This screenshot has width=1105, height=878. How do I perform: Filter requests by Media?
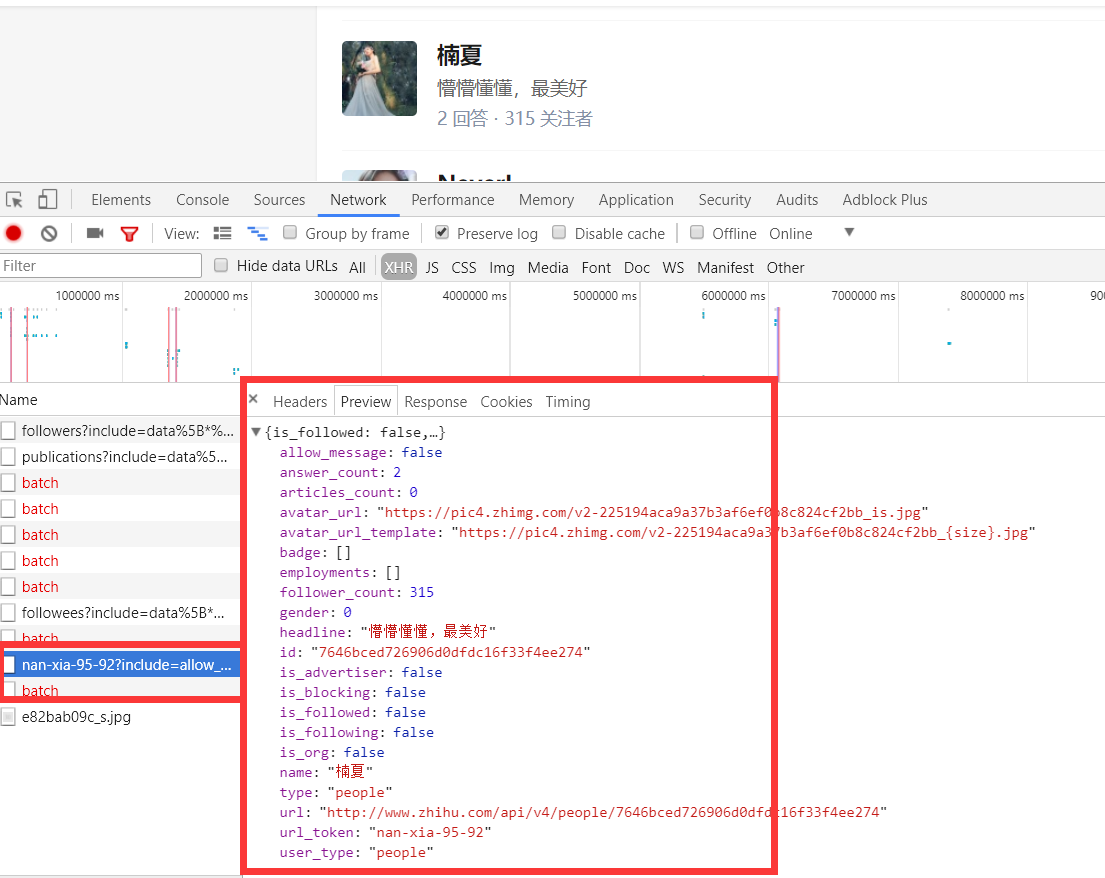tap(548, 268)
